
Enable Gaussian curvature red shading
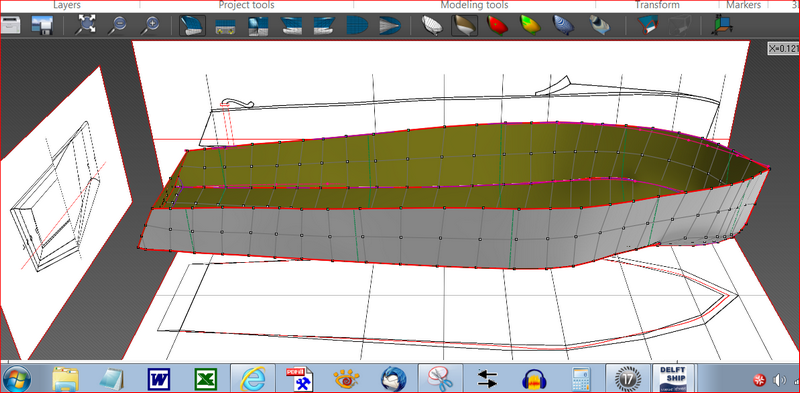[x=497, y=25]
